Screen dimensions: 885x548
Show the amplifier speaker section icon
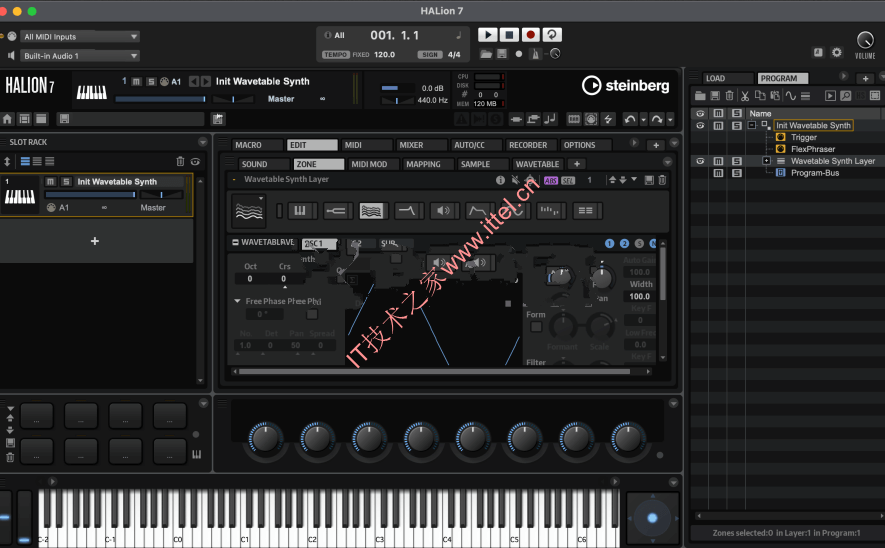443,211
